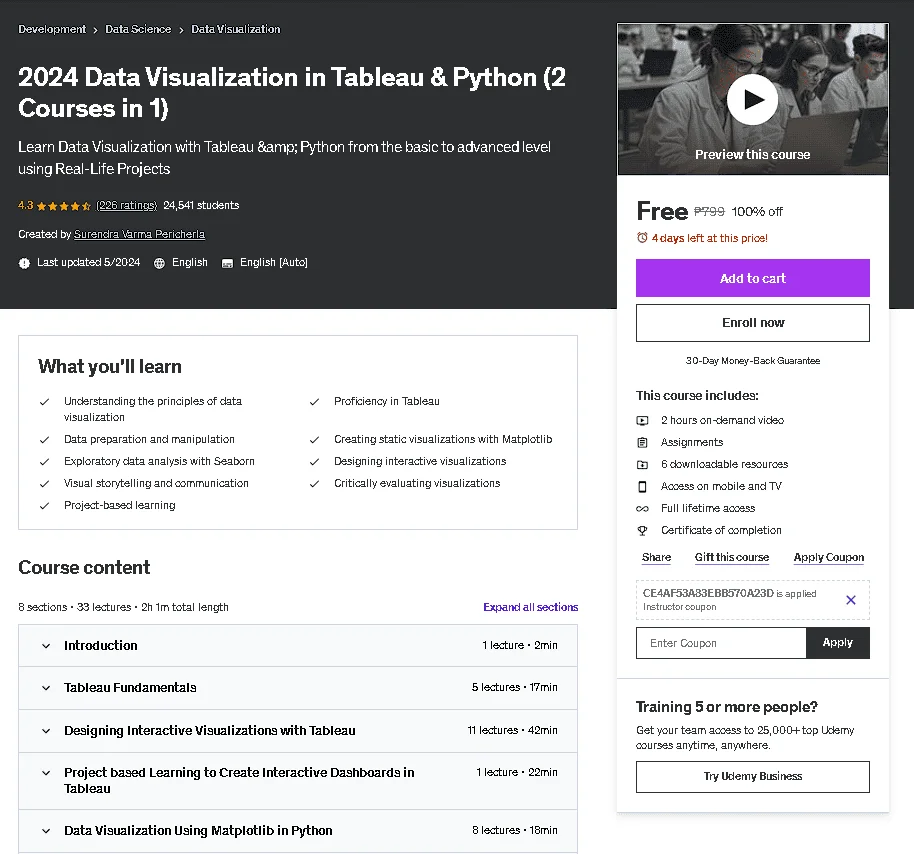Screen dimensions: 914x854
Task: Click the star rating icons
Action: tap(64, 206)
